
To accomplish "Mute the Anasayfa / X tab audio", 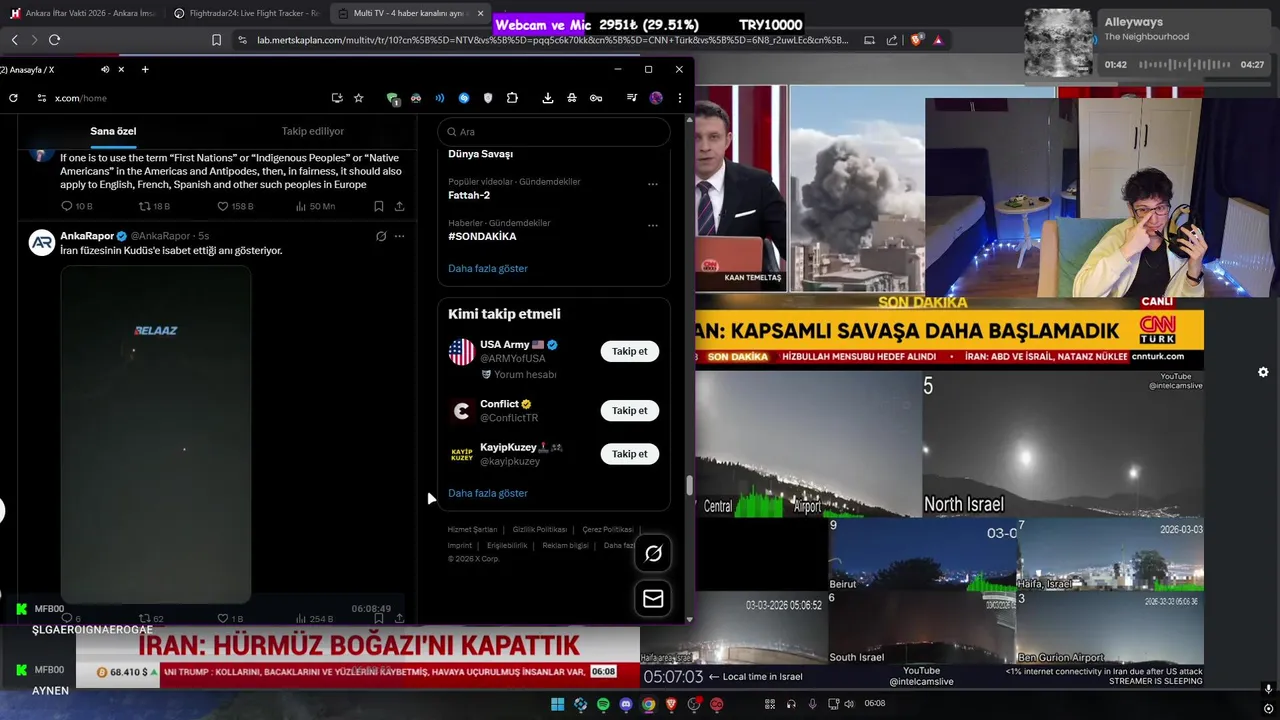I will click(x=105, y=69).
